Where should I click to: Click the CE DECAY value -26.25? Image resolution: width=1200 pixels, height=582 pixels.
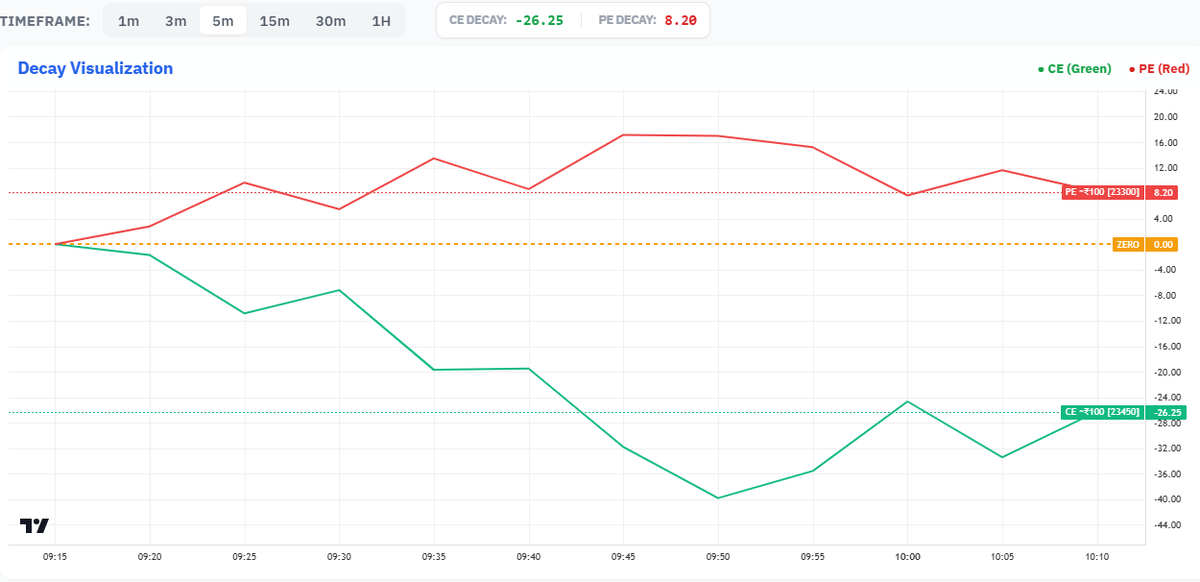(x=539, y=20)
